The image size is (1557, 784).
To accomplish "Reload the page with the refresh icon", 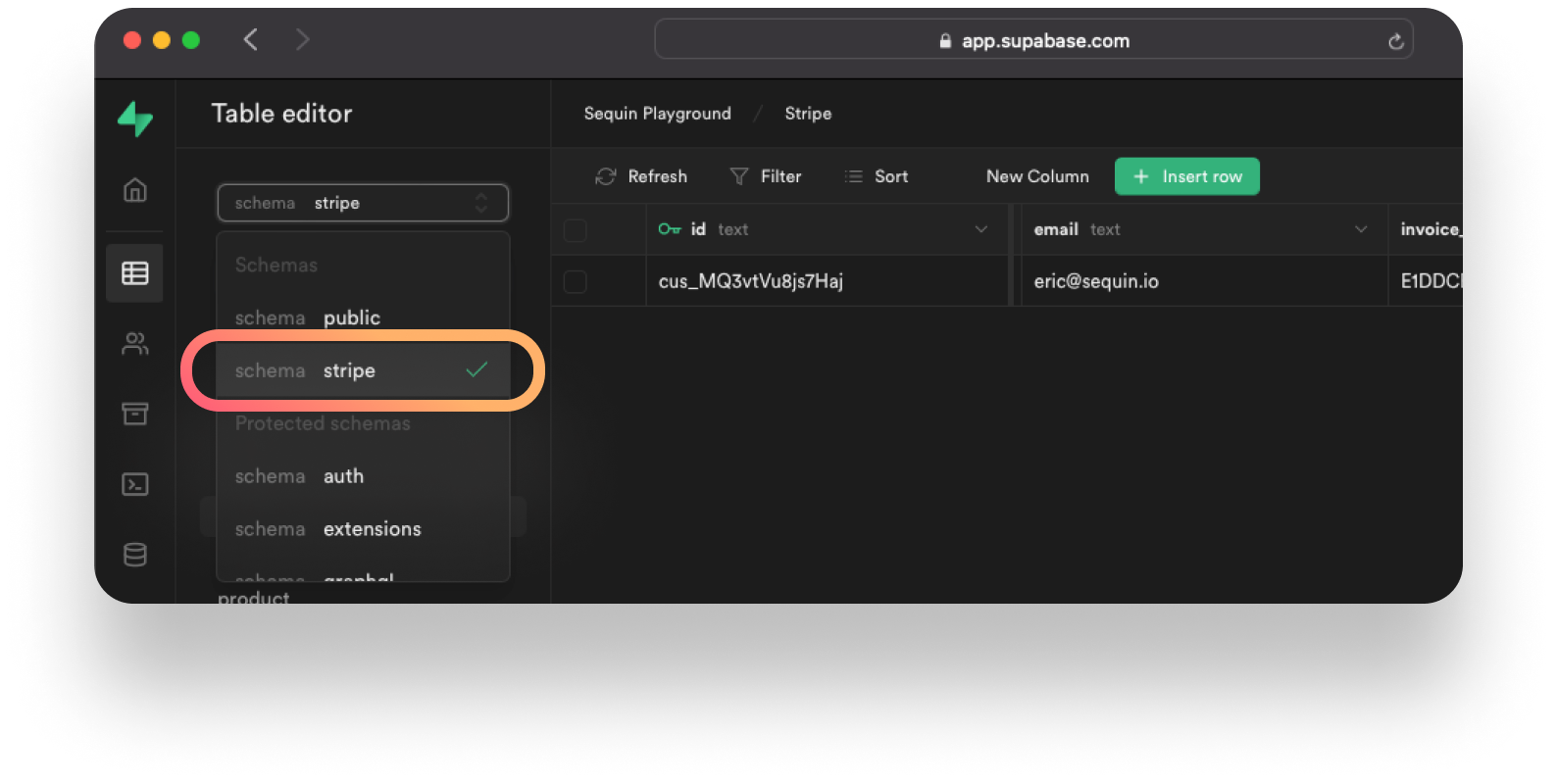I will [1395, 41].
